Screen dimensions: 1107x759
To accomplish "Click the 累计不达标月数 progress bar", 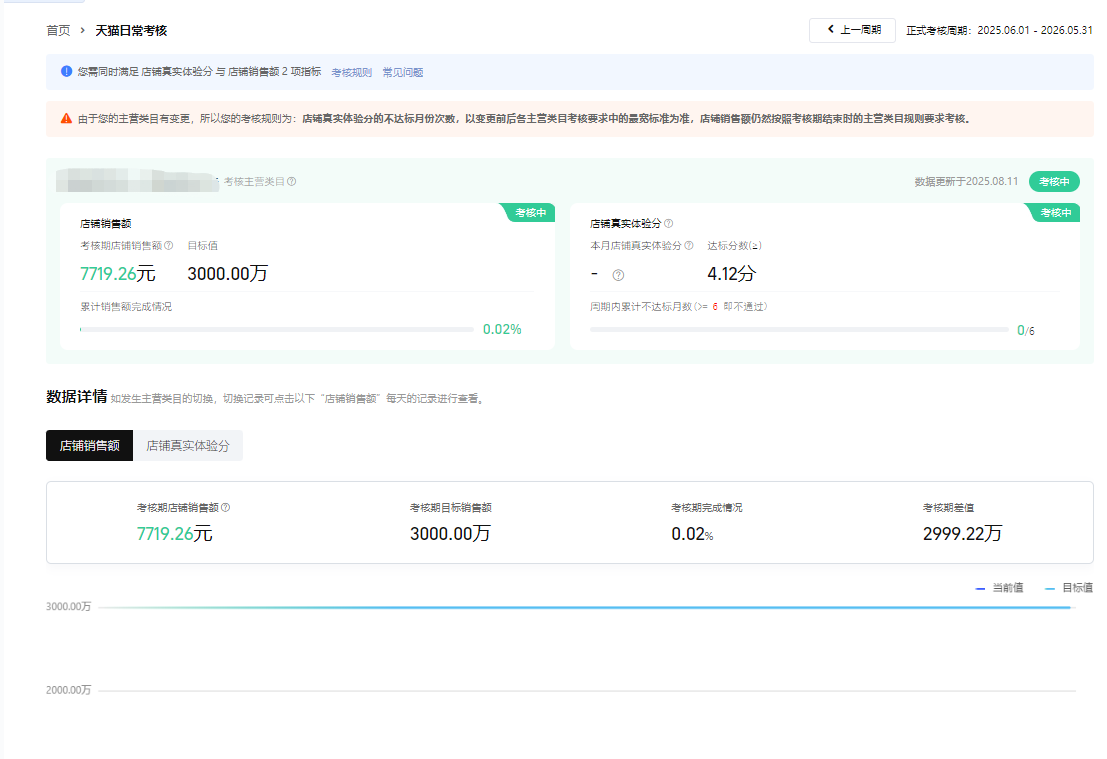I will (799, 329).
